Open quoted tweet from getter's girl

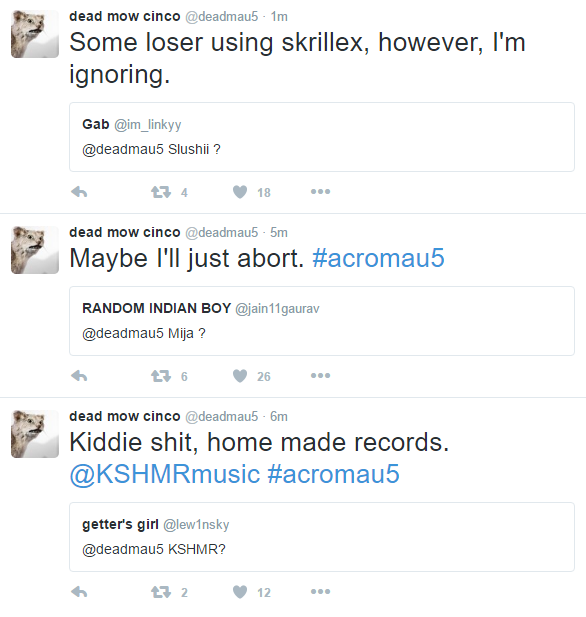coord(322,537)
